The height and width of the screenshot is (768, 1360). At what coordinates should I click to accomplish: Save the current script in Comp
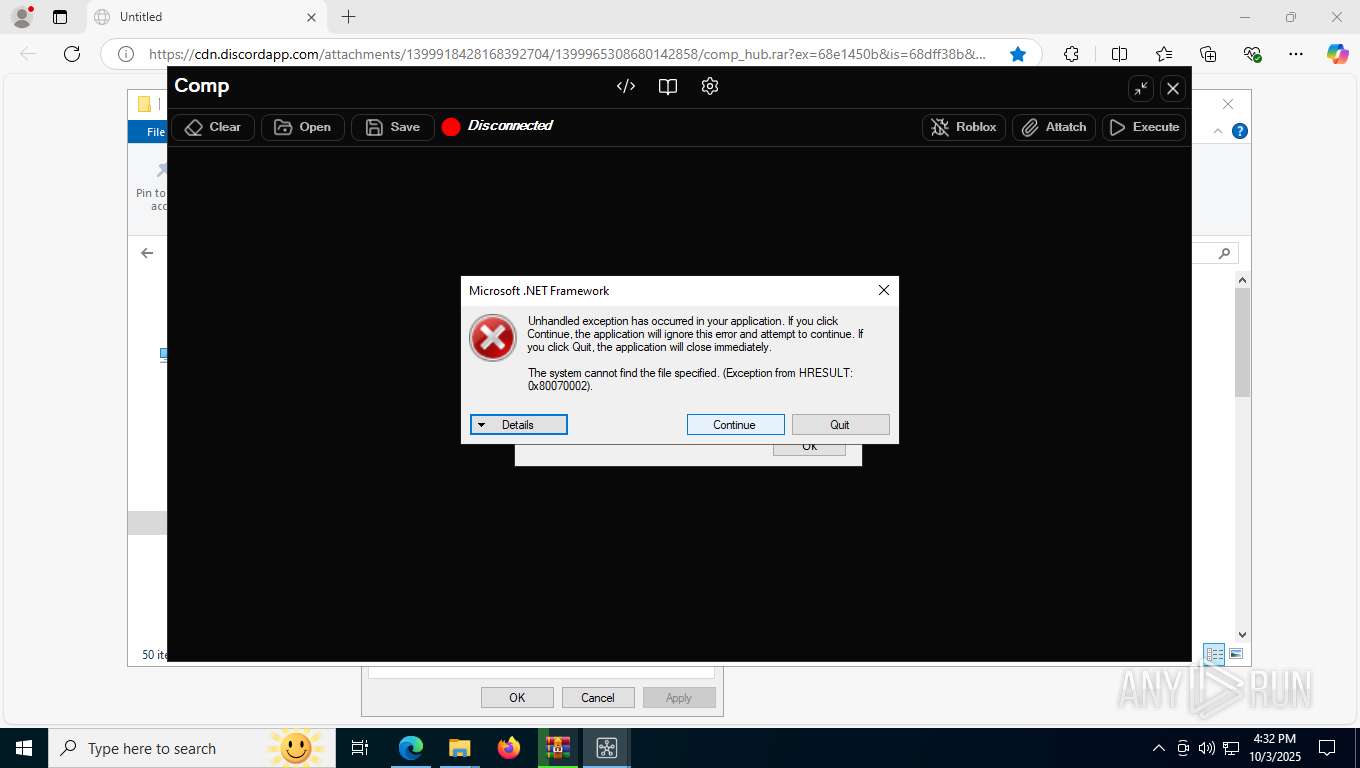tap(393, 127)
